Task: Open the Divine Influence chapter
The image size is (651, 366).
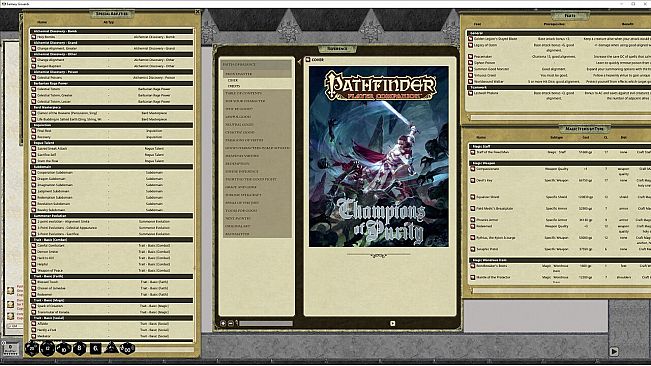Action: click(256, 171)
